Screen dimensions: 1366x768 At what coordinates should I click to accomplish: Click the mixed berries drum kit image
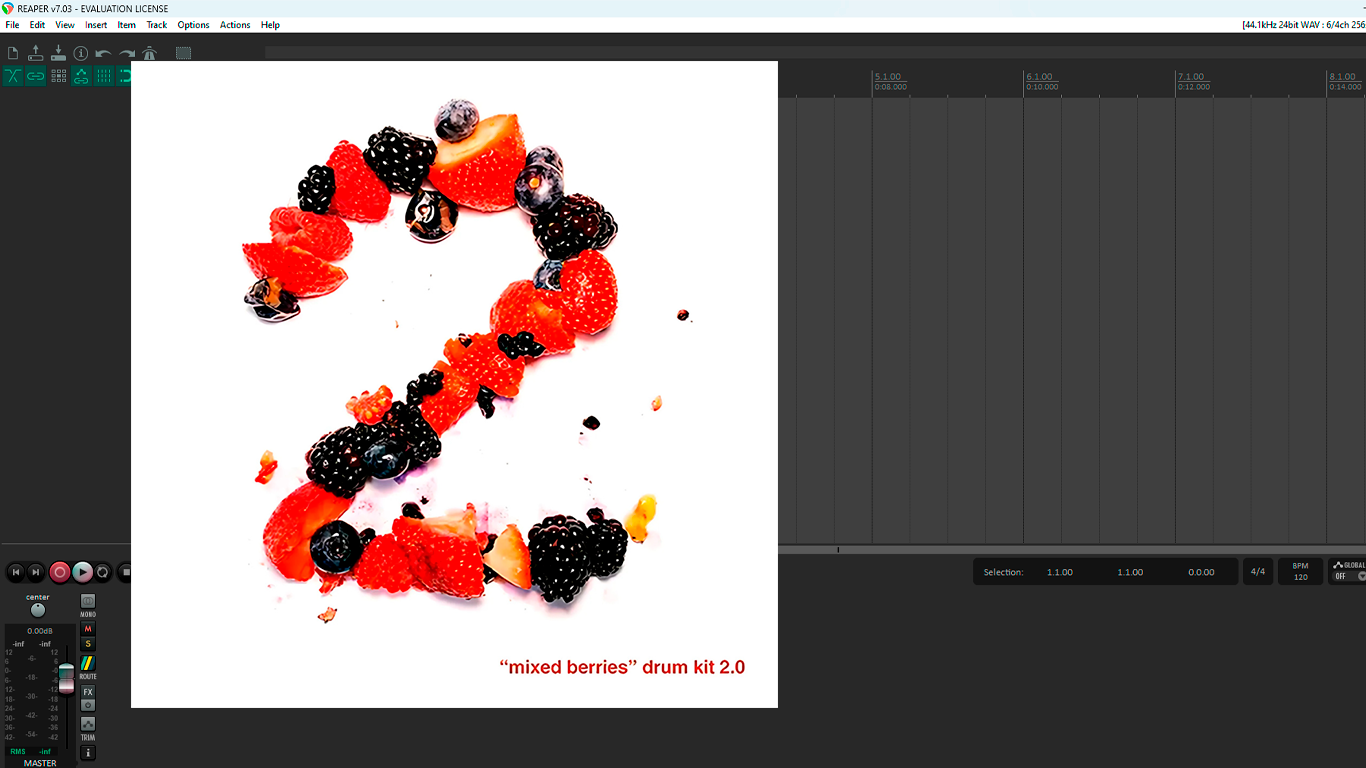(x=454, y=384)
